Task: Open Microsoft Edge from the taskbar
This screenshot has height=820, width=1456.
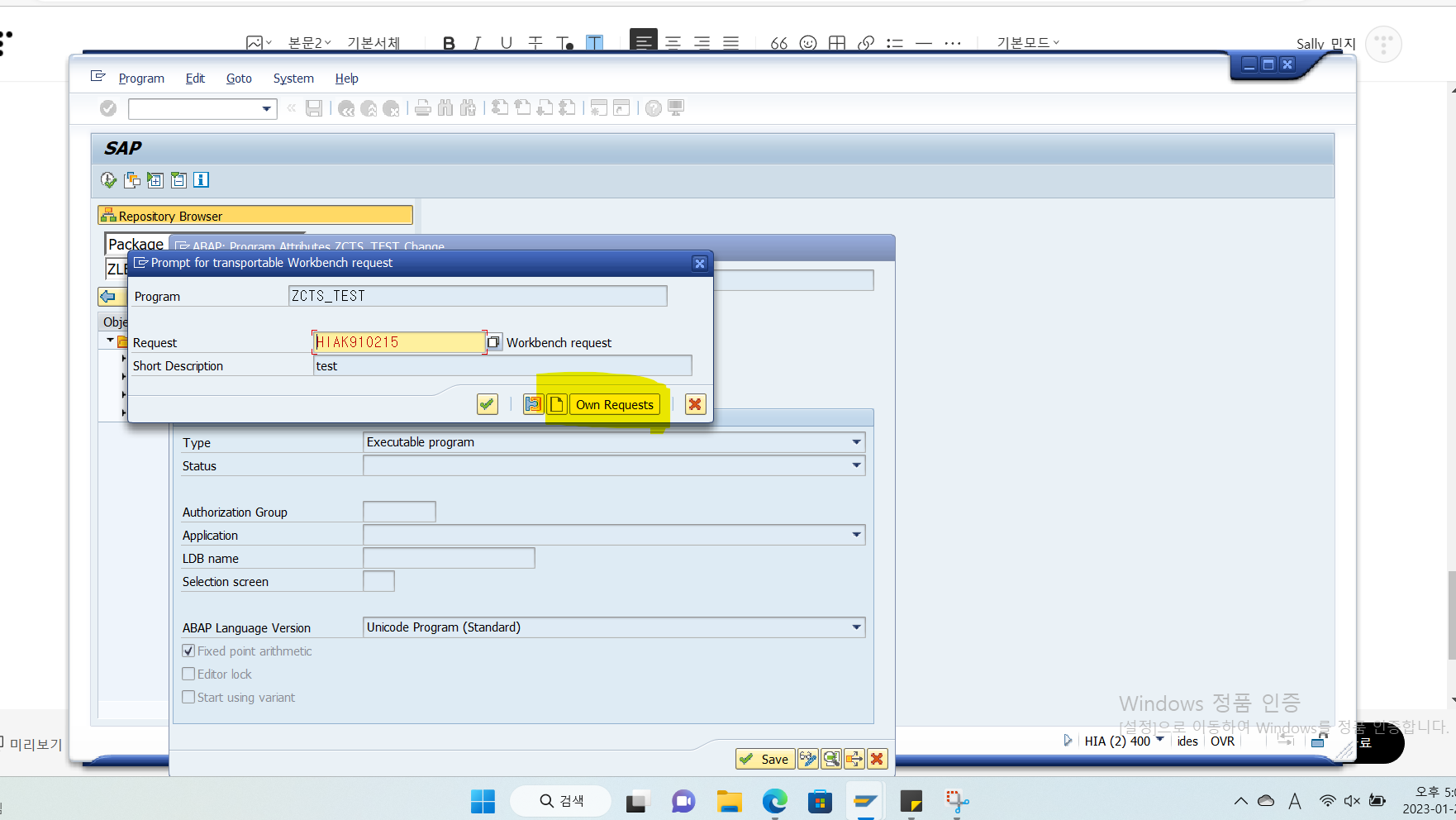Action: click(774, 801)
